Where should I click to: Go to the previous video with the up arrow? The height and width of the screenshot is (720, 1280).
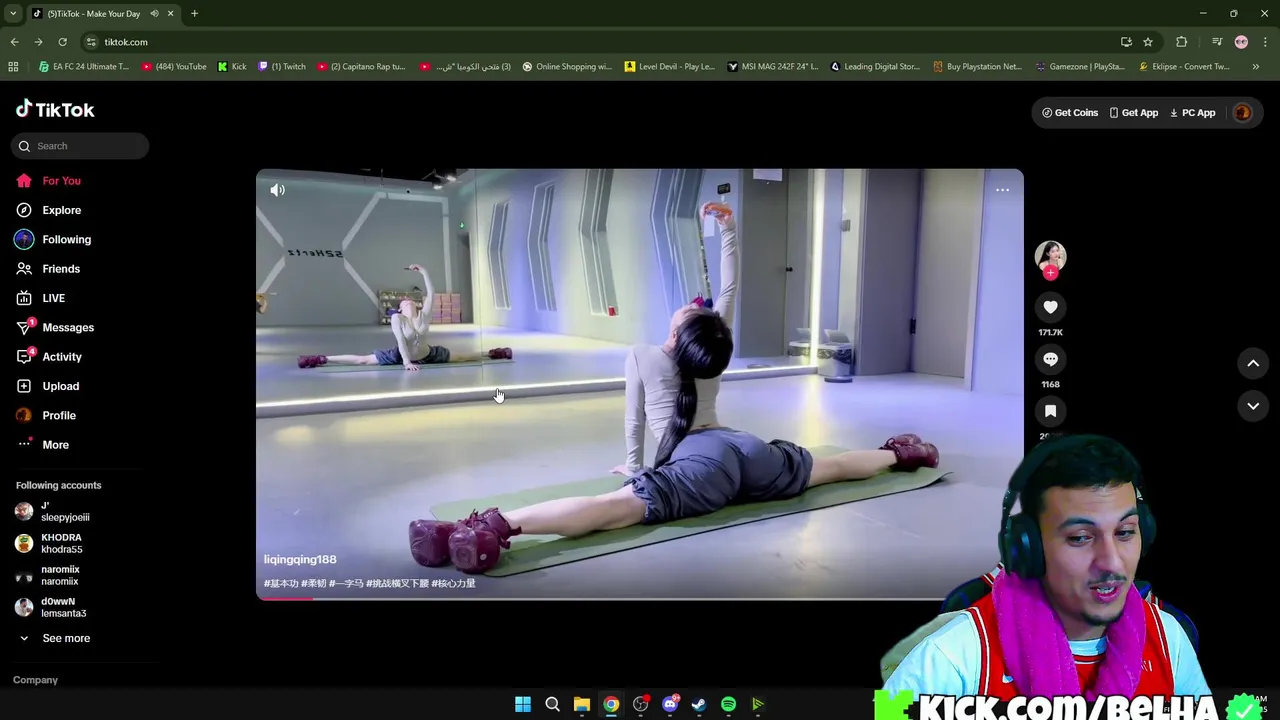(1253, 364)
